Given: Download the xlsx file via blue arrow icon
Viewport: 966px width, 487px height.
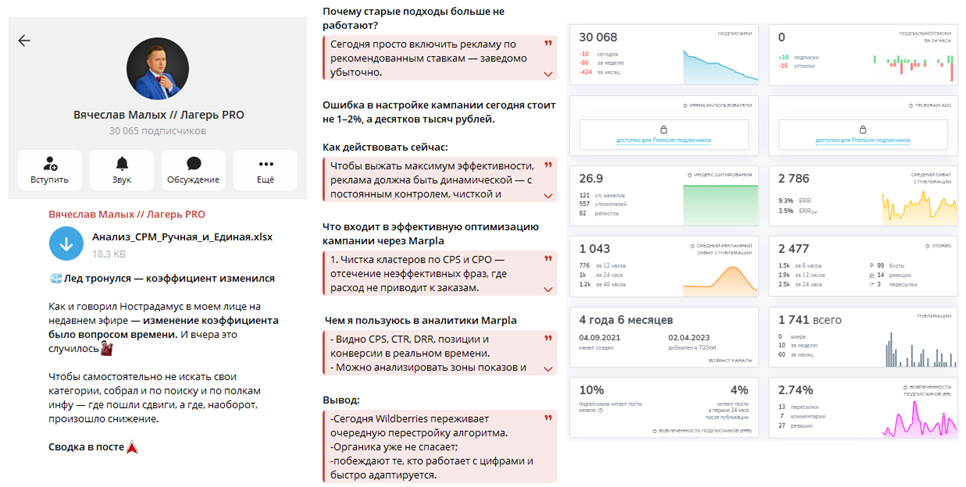Looking at the screenshot, I should coord(68,244).
